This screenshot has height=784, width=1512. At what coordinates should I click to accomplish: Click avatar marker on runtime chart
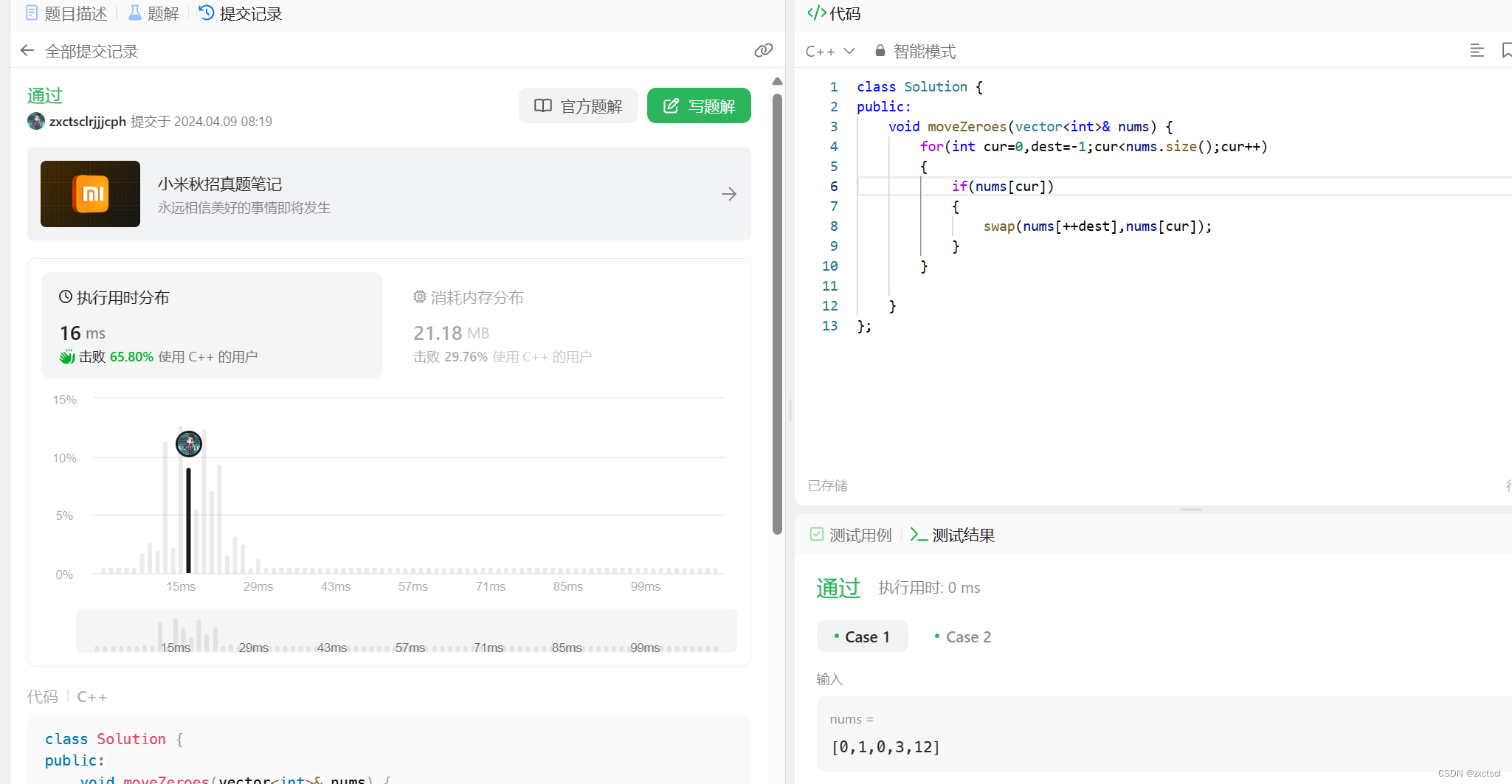click(x=189, y=444)
